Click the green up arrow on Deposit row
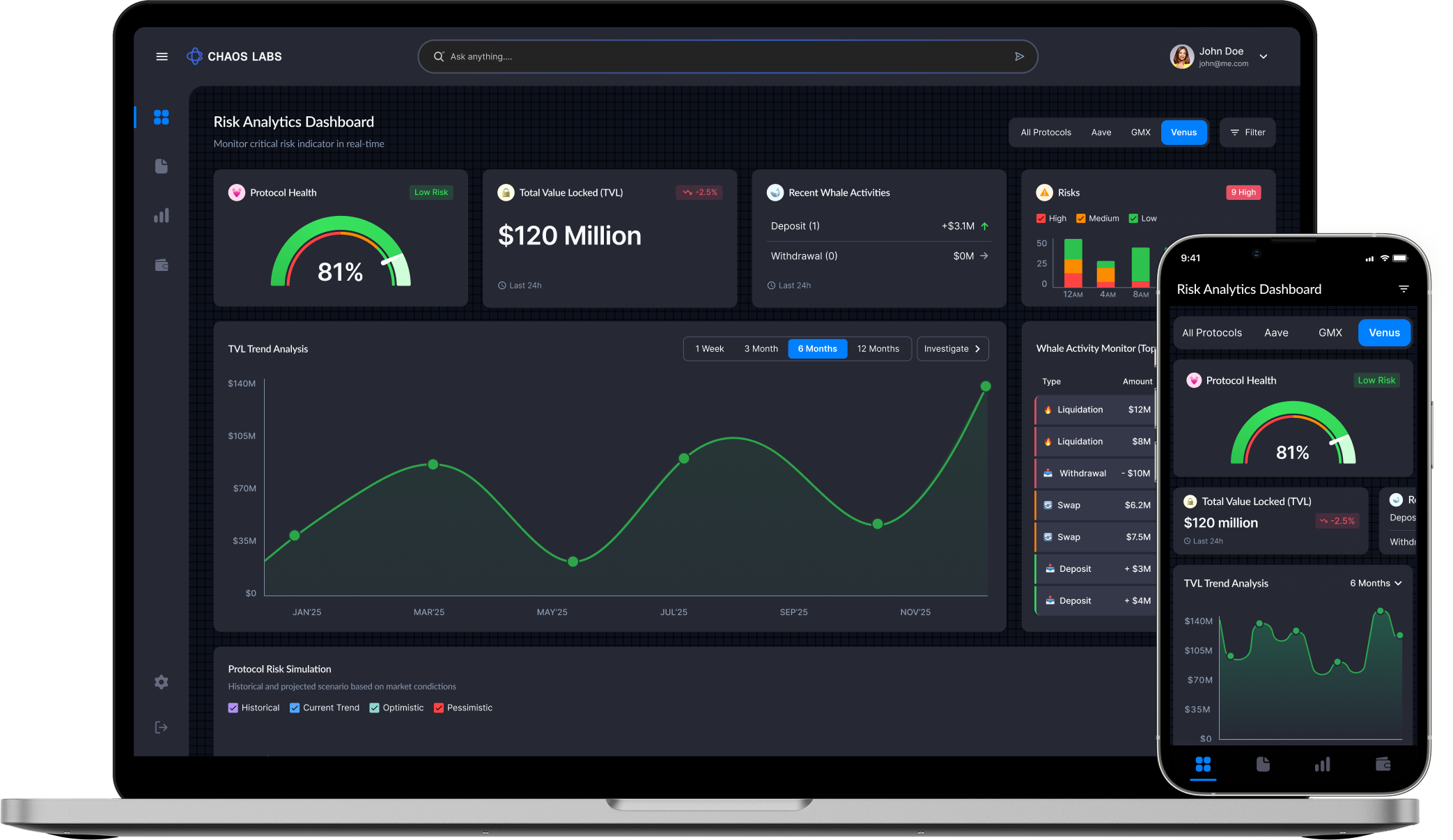The height and width of the screenshot is (840, 1453). 985,226
